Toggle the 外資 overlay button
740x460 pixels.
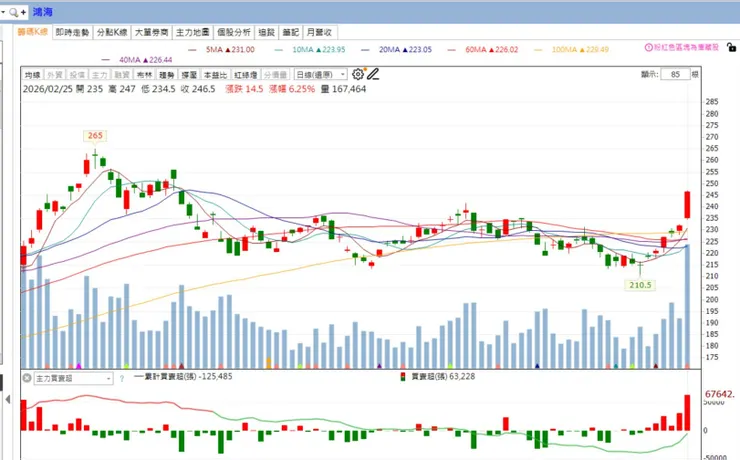55,75
